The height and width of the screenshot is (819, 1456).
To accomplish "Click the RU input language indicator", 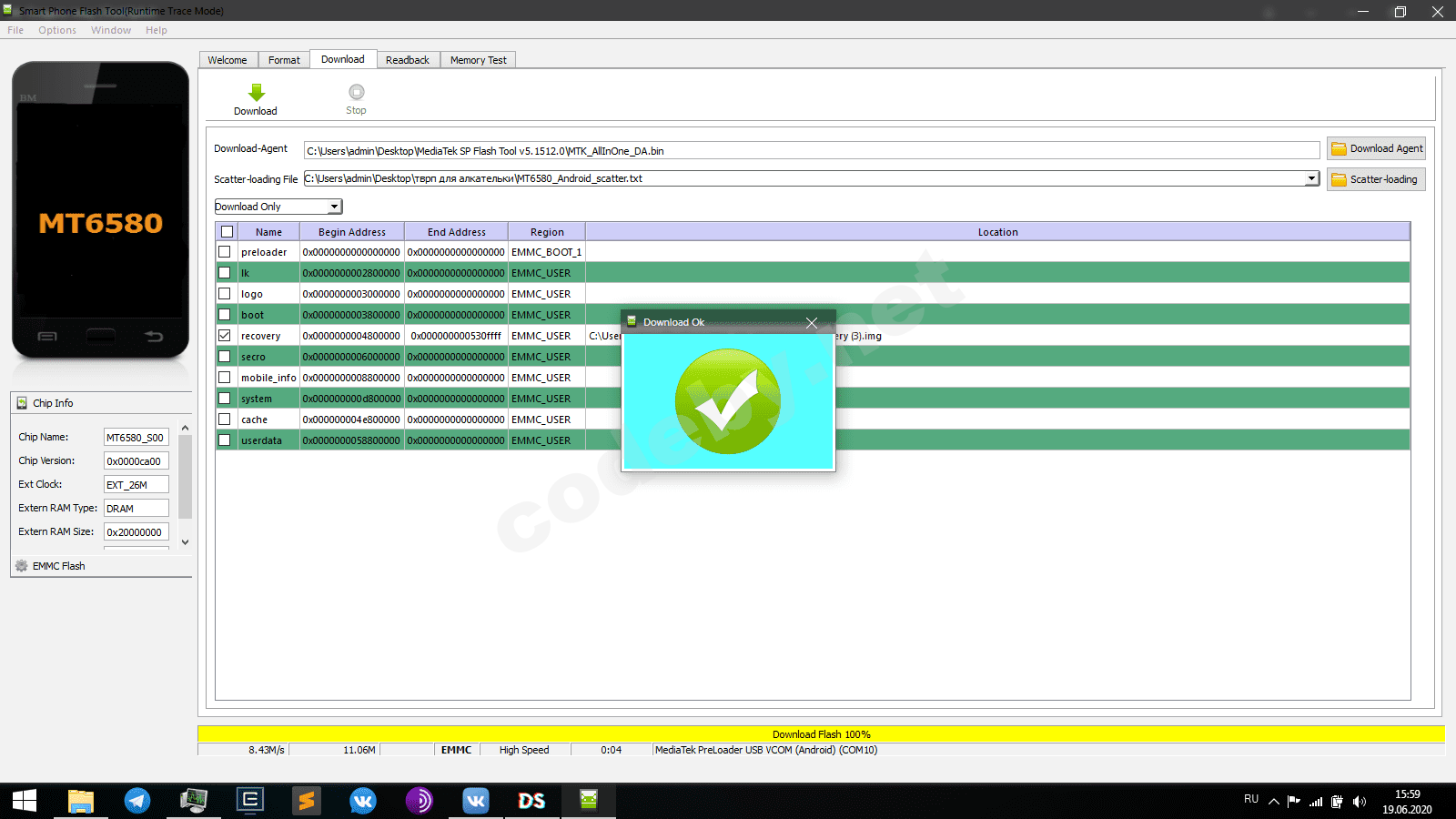I will click(x=1251, y=799).
